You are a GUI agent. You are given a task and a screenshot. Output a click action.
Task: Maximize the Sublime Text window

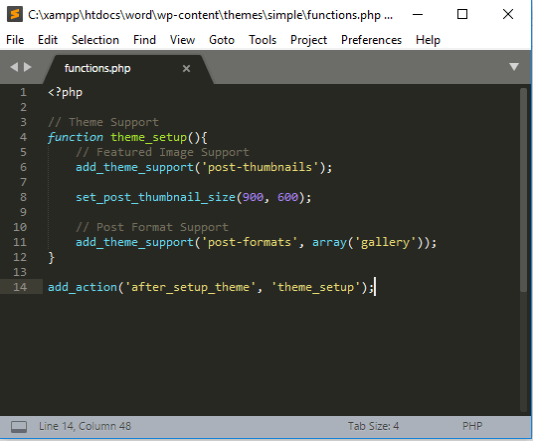pyautogui.click(x=462, y=14)
